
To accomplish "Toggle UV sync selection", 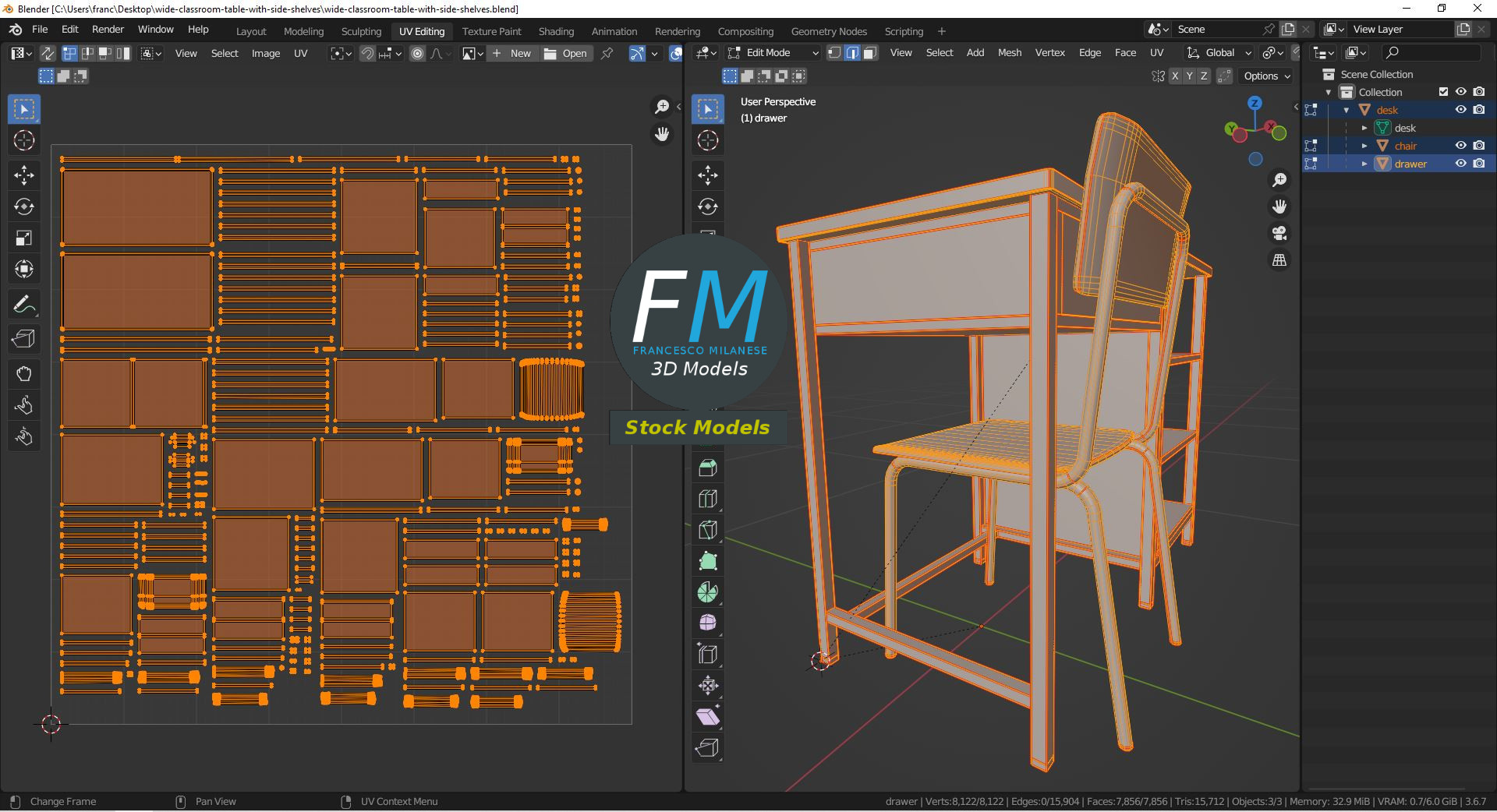I will [x=48, y=53].
